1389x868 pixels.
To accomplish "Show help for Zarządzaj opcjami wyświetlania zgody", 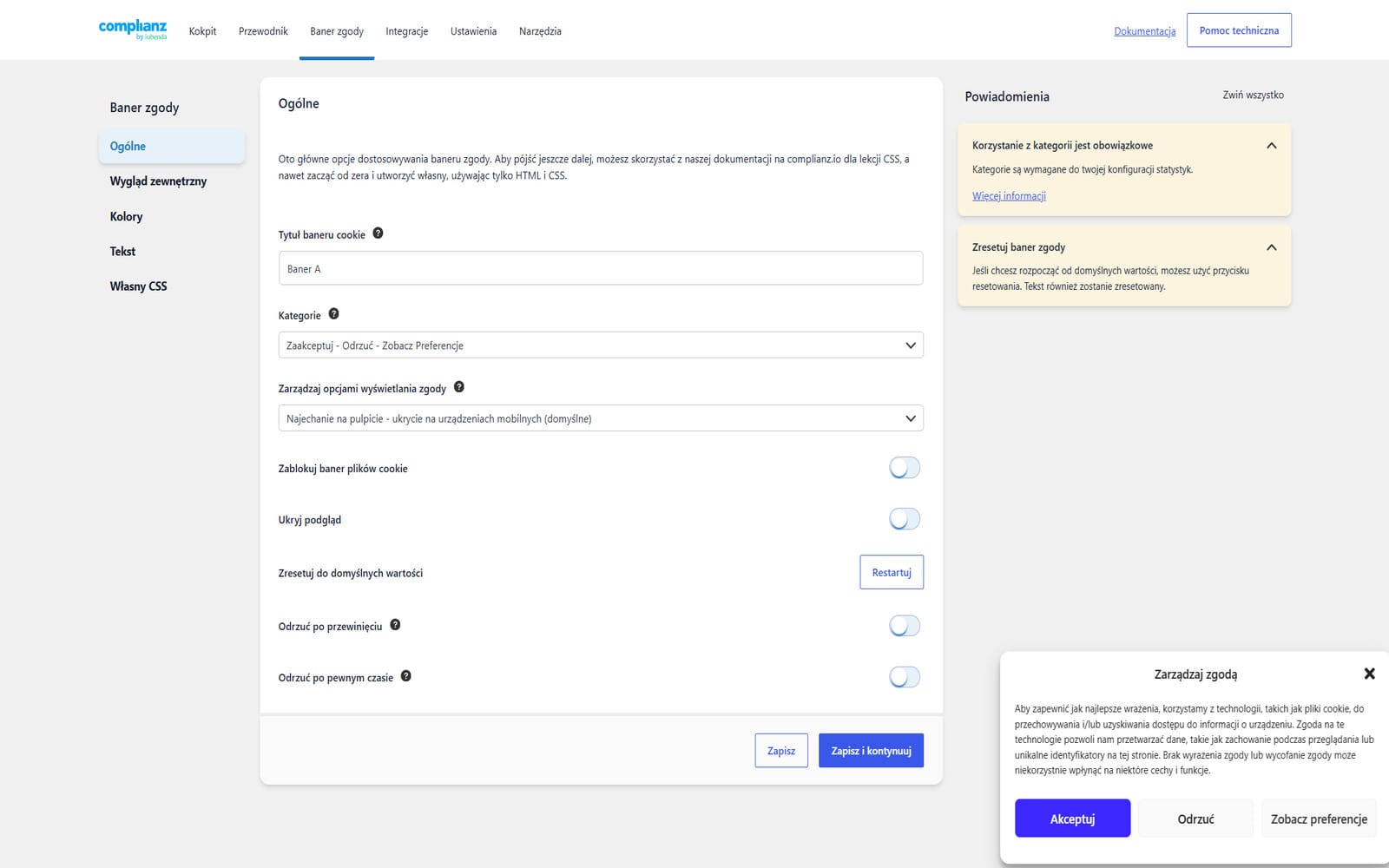I will 459,387.
